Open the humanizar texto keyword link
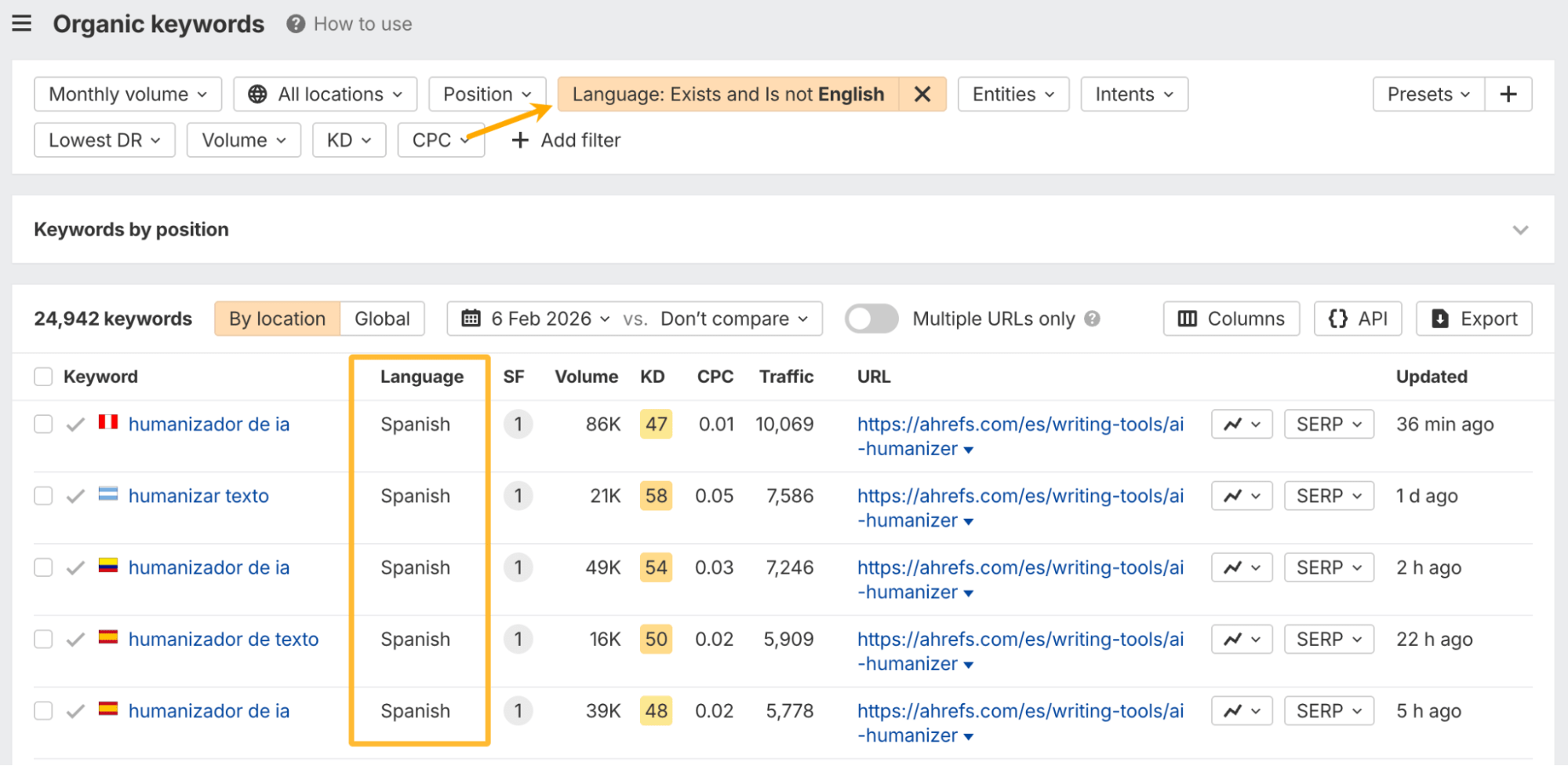 [198, 496]
